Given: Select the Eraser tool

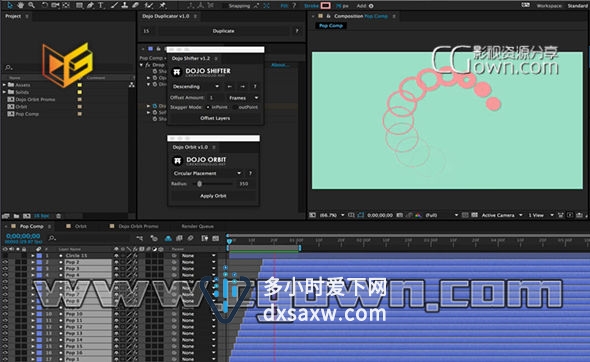Looking at the screenshot, I should [x=135, y=5].
